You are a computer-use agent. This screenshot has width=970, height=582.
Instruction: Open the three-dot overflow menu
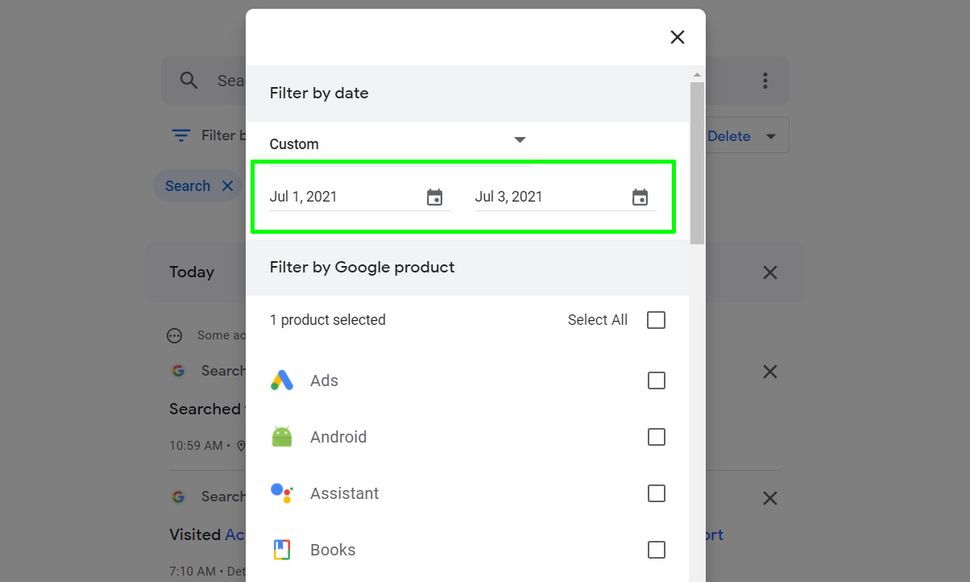pos(764,80)
